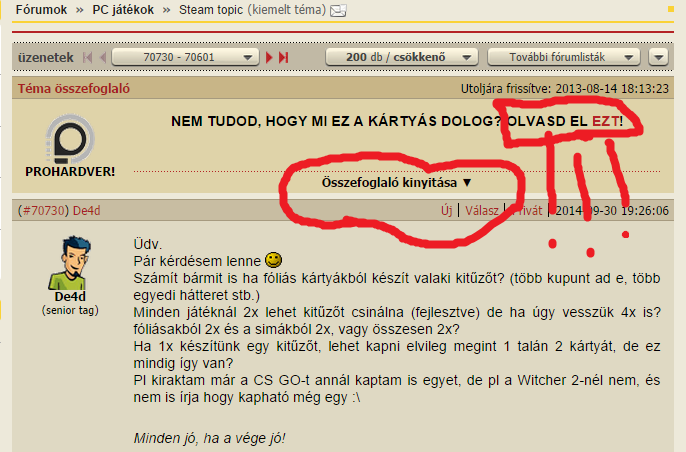Open message #70730 permalink
The height and width of the screenshot is (452, 686).
42,210
